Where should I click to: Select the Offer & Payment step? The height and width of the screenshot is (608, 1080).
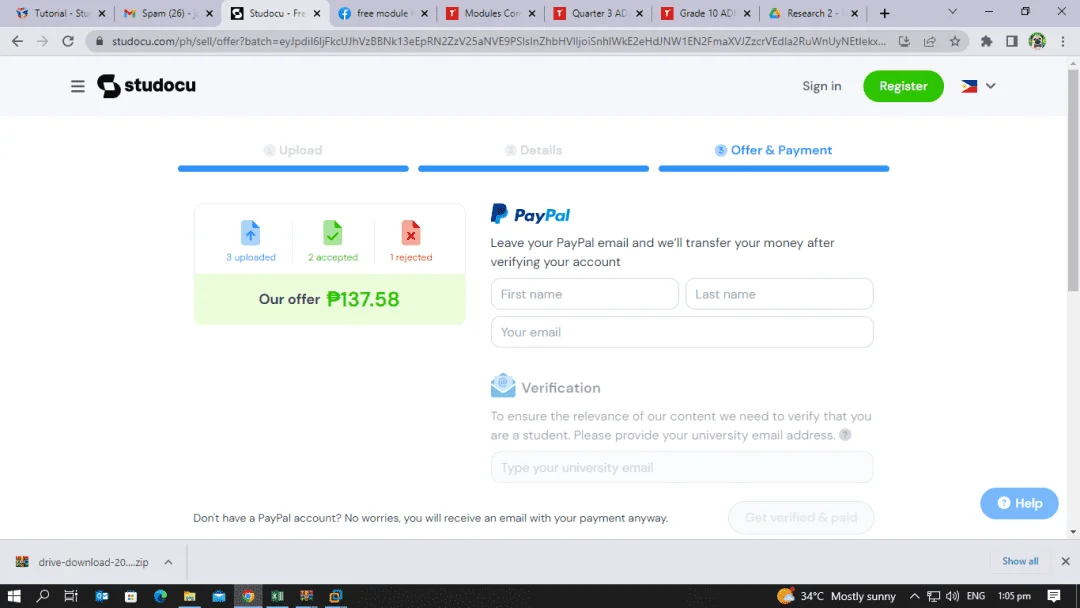(773, 150)
